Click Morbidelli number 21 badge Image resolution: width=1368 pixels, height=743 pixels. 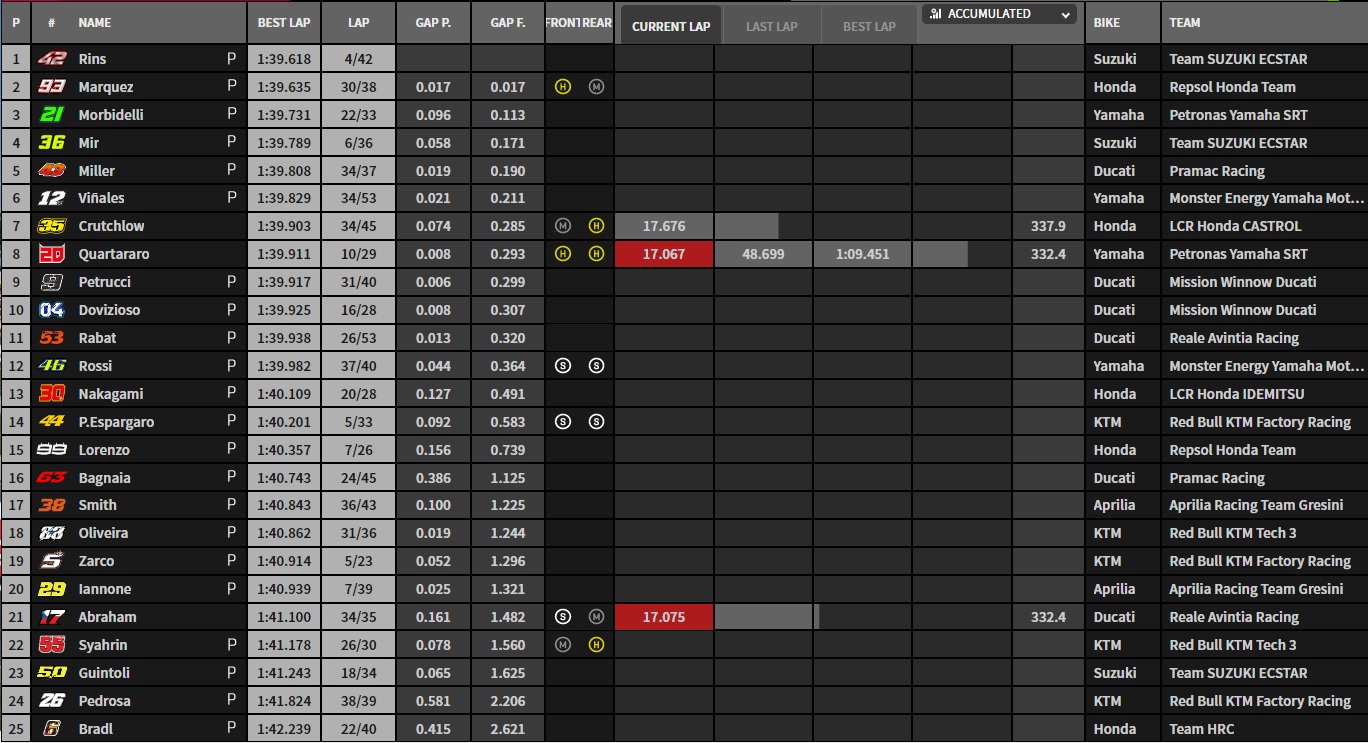51,115
